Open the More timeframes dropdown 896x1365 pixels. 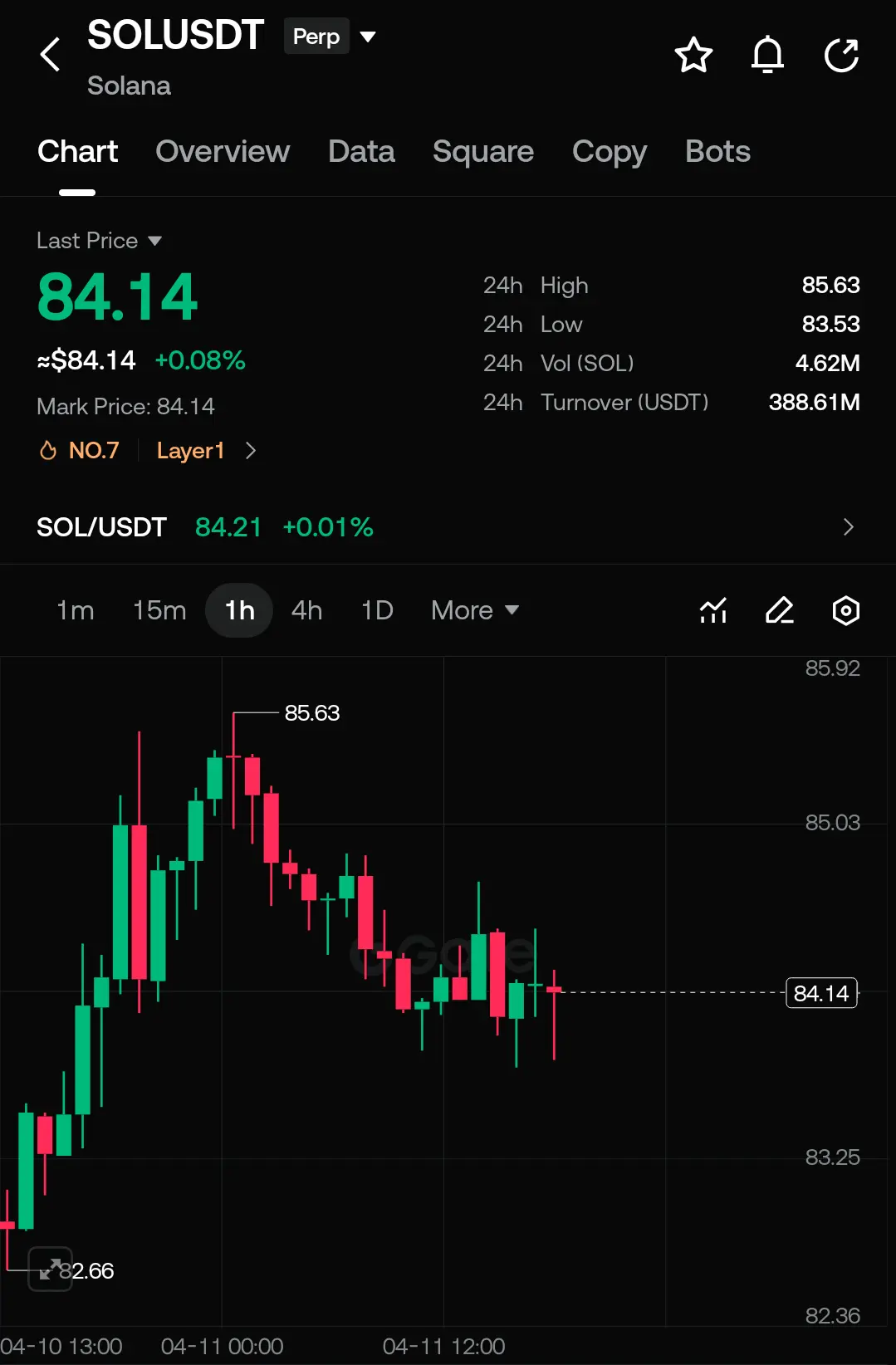pos(475,610)
